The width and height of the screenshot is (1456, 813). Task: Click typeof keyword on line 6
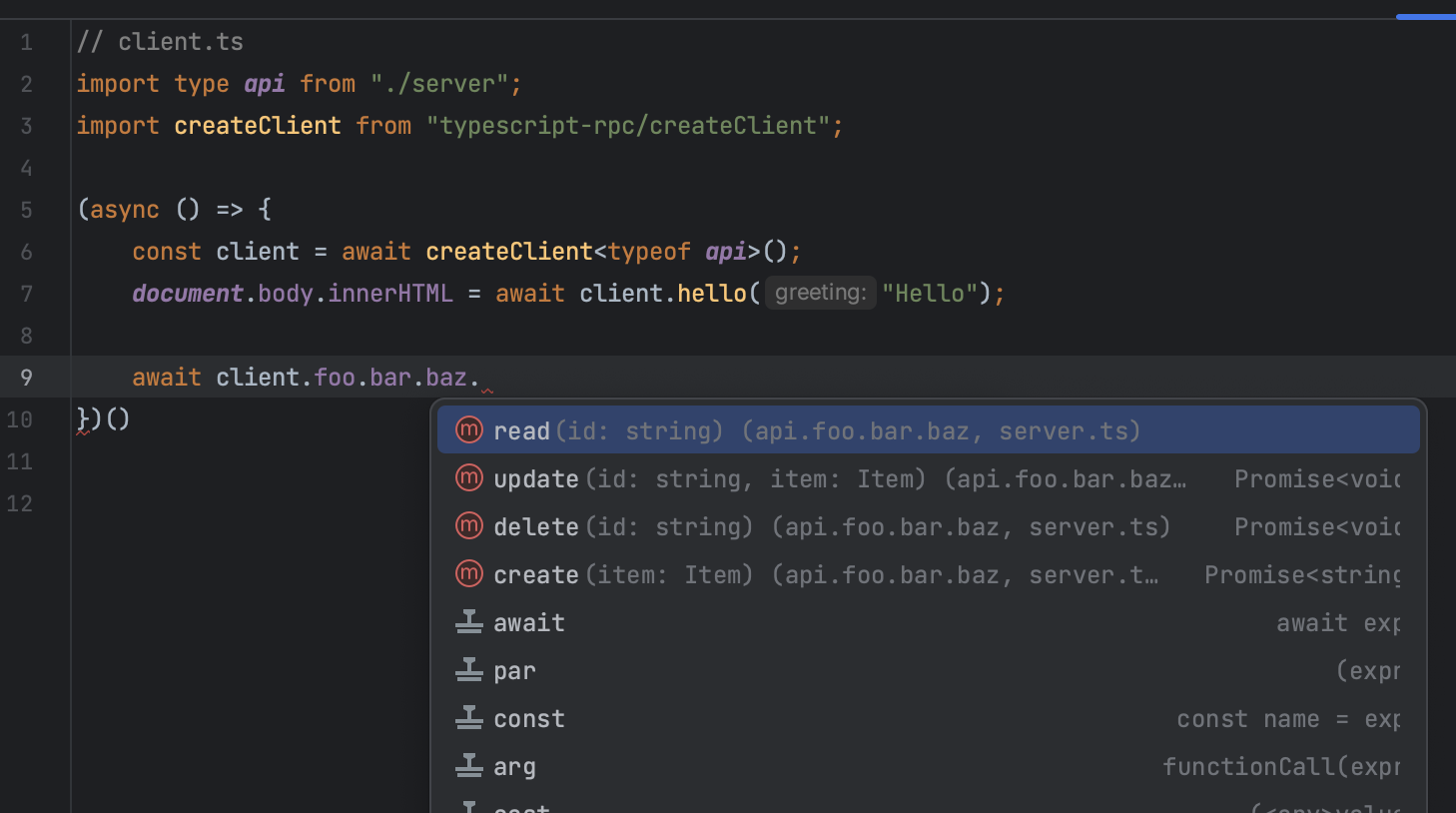(x=649, y=252)
